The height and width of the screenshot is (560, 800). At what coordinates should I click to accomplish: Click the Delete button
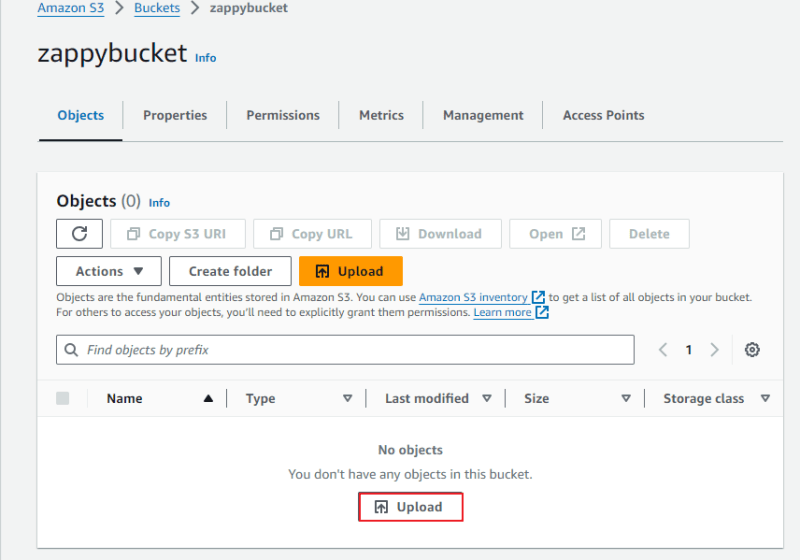click(x=649, y=234)
